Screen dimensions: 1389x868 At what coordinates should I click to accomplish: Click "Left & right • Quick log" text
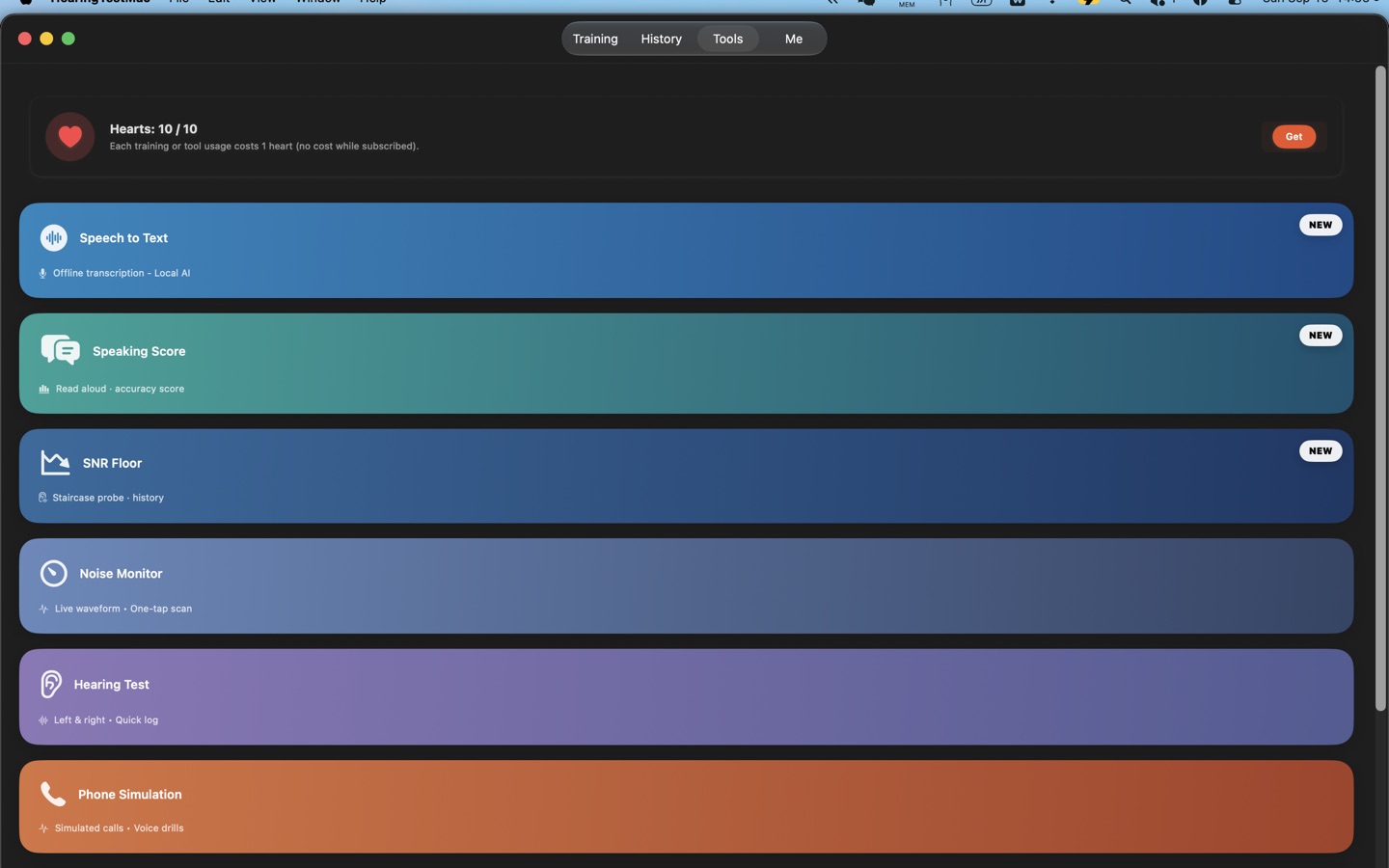coord(106,720)
